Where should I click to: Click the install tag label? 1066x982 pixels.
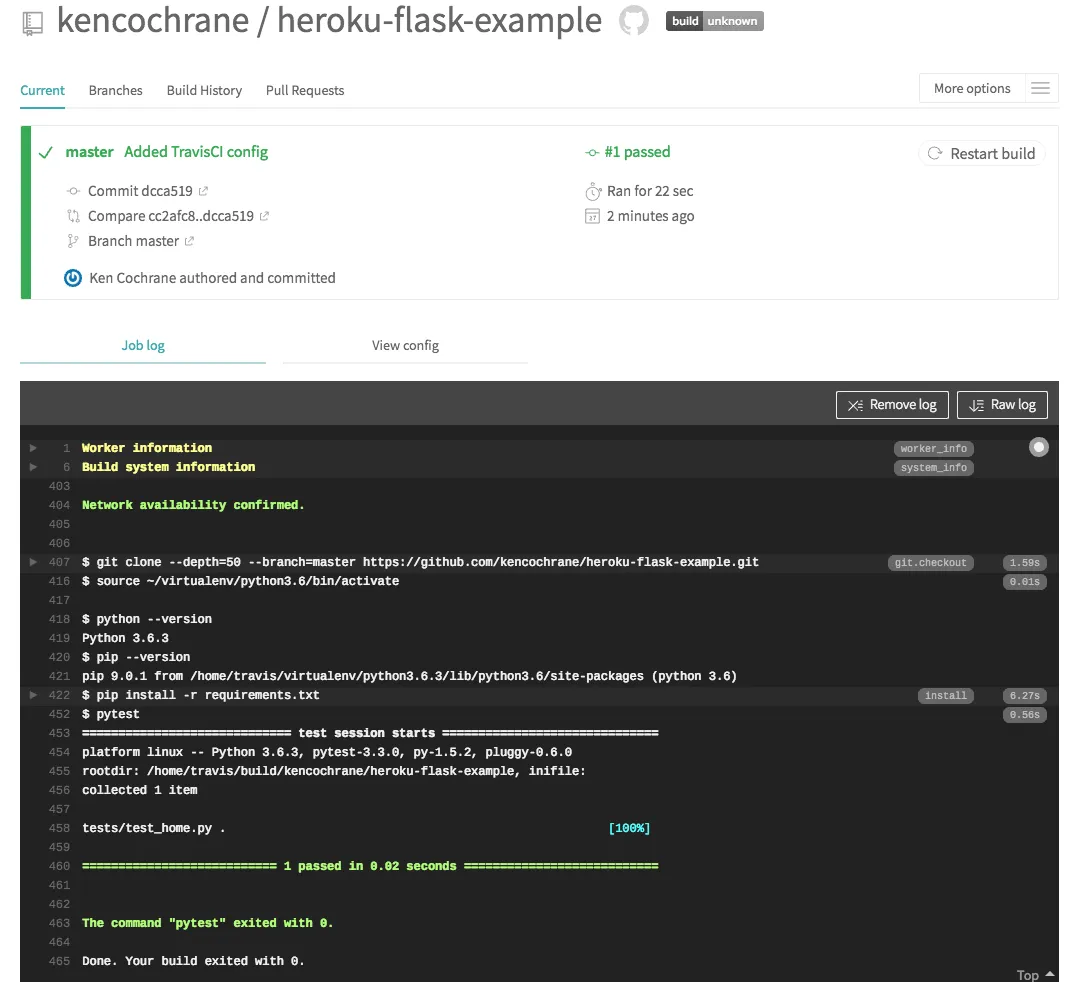pos(946,695)
